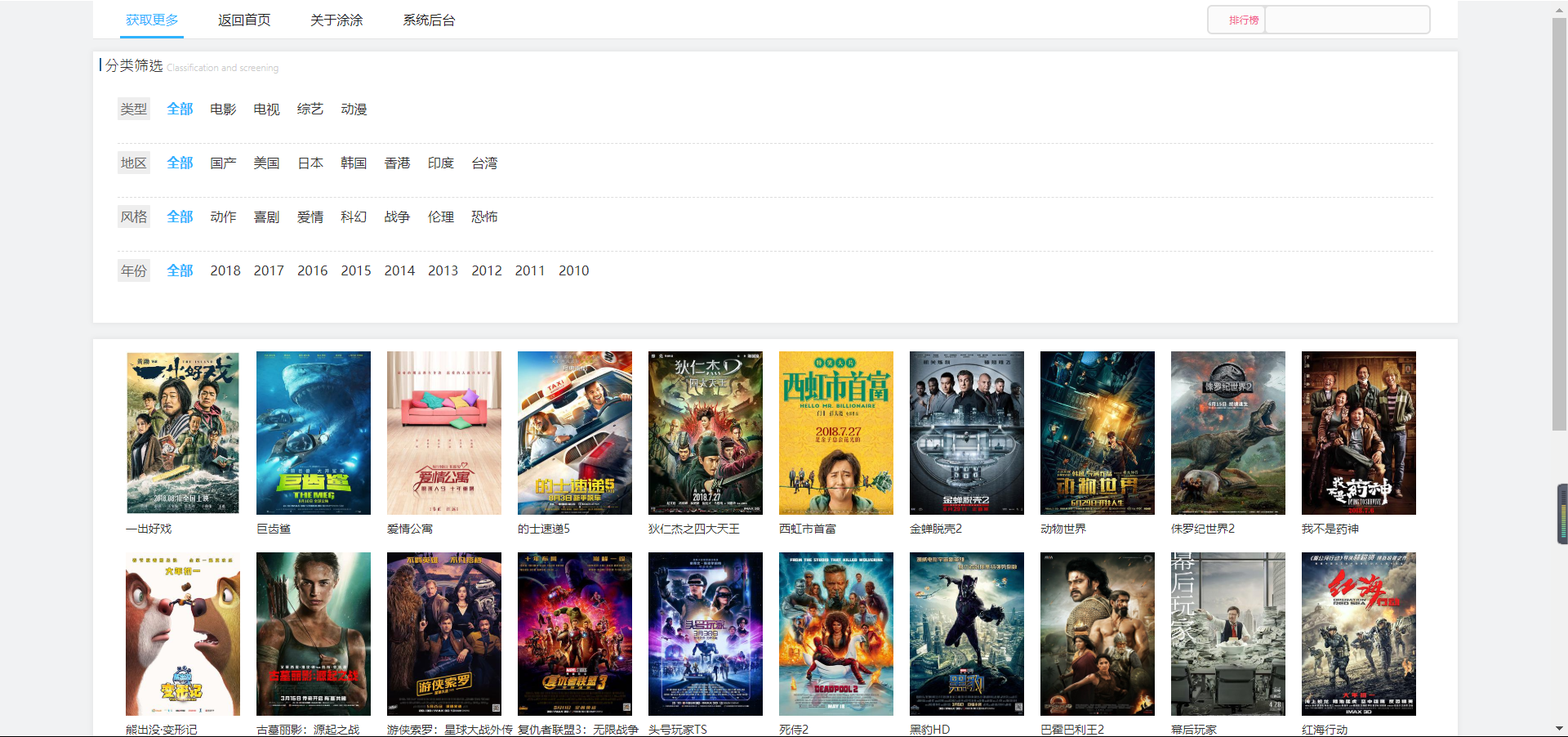The height and width of the screenshot is (737, 1568).
Task: Open the 黑豹HD poster
Action: click(967, 634)
